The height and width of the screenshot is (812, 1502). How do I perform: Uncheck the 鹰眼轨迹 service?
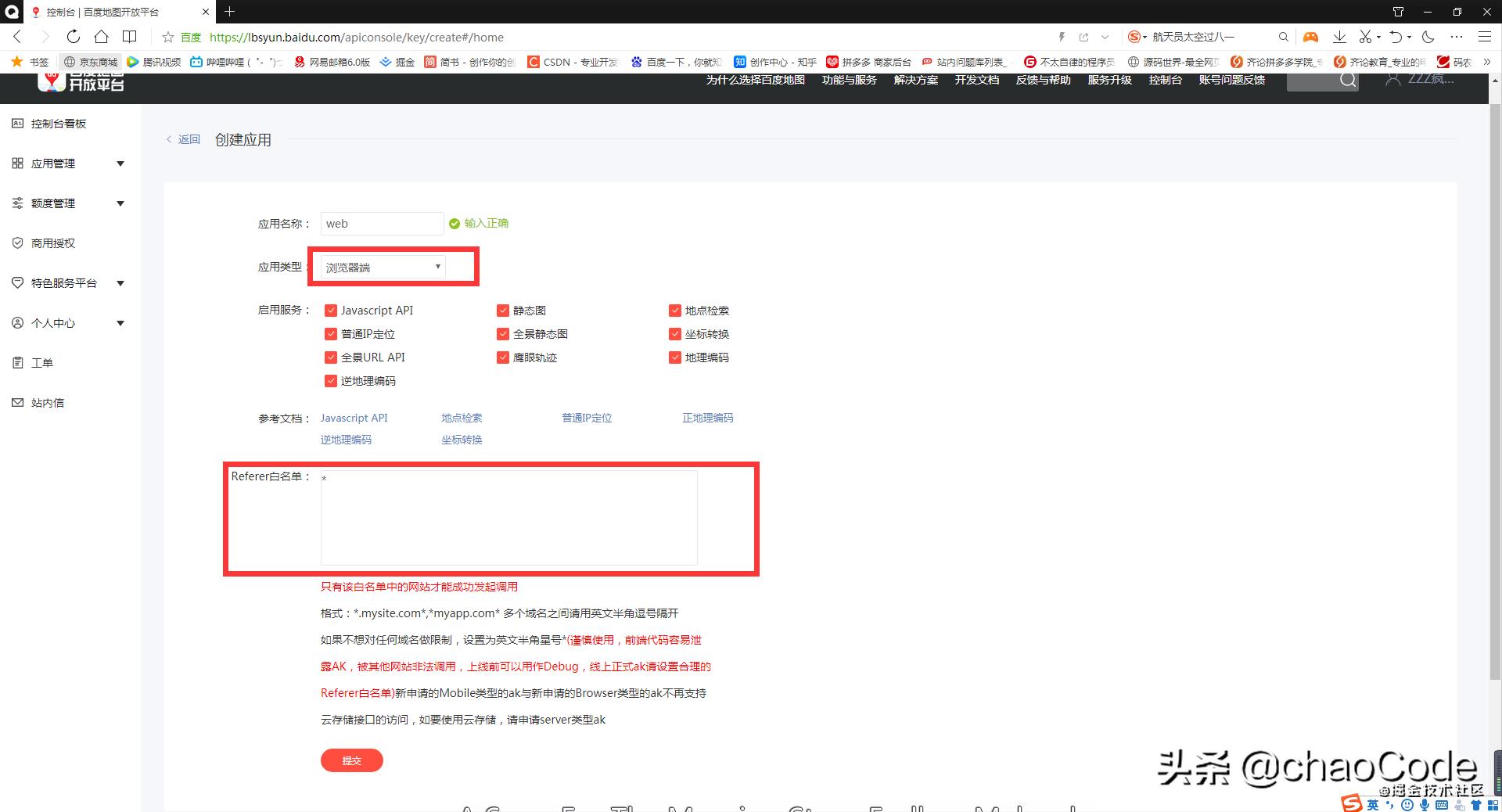click(504, 357)
